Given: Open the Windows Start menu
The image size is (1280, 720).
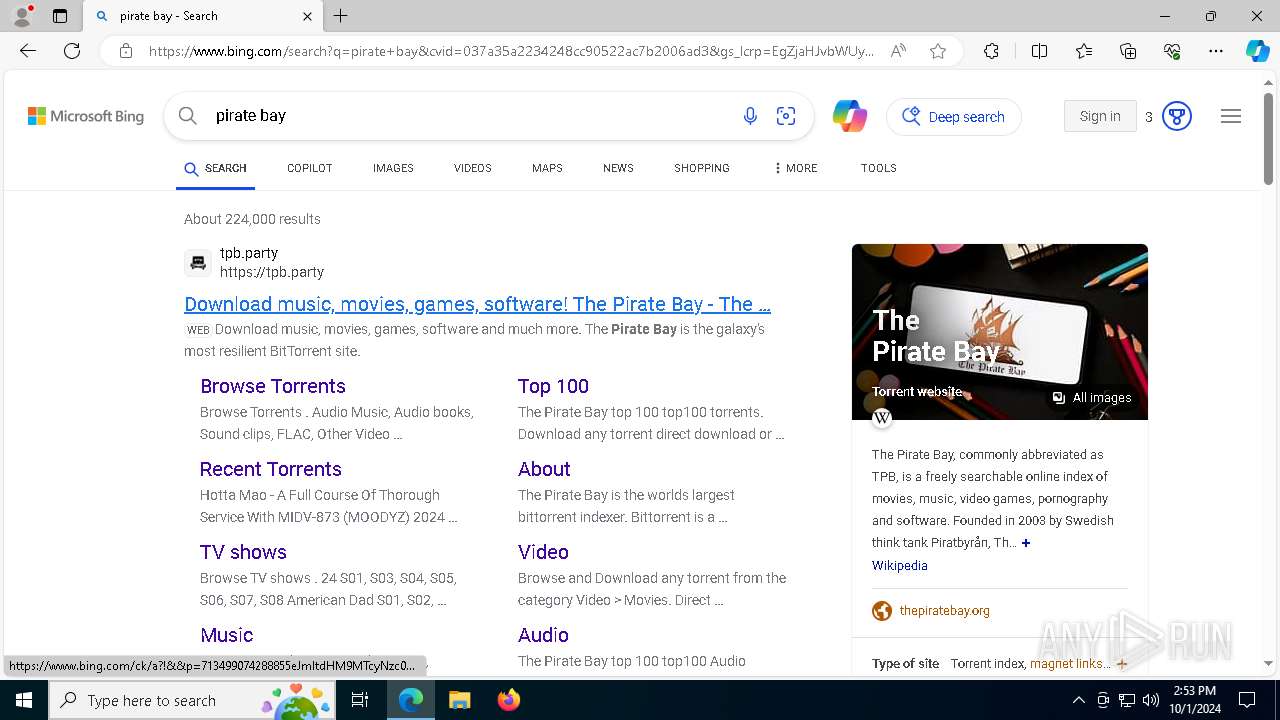Looking at the screenshot, I should pos(24,700).
